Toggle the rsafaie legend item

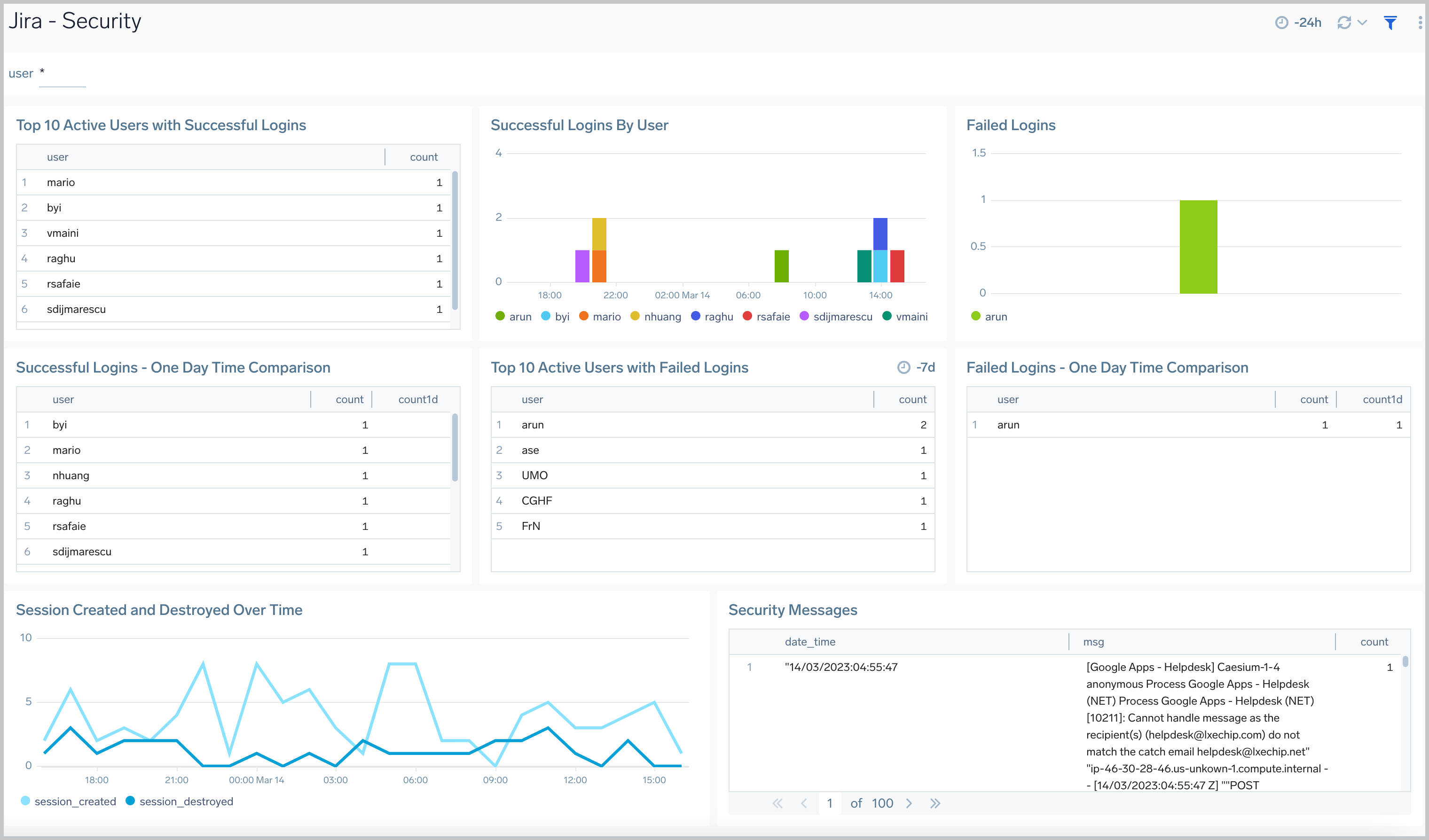[x=766, y=316]
